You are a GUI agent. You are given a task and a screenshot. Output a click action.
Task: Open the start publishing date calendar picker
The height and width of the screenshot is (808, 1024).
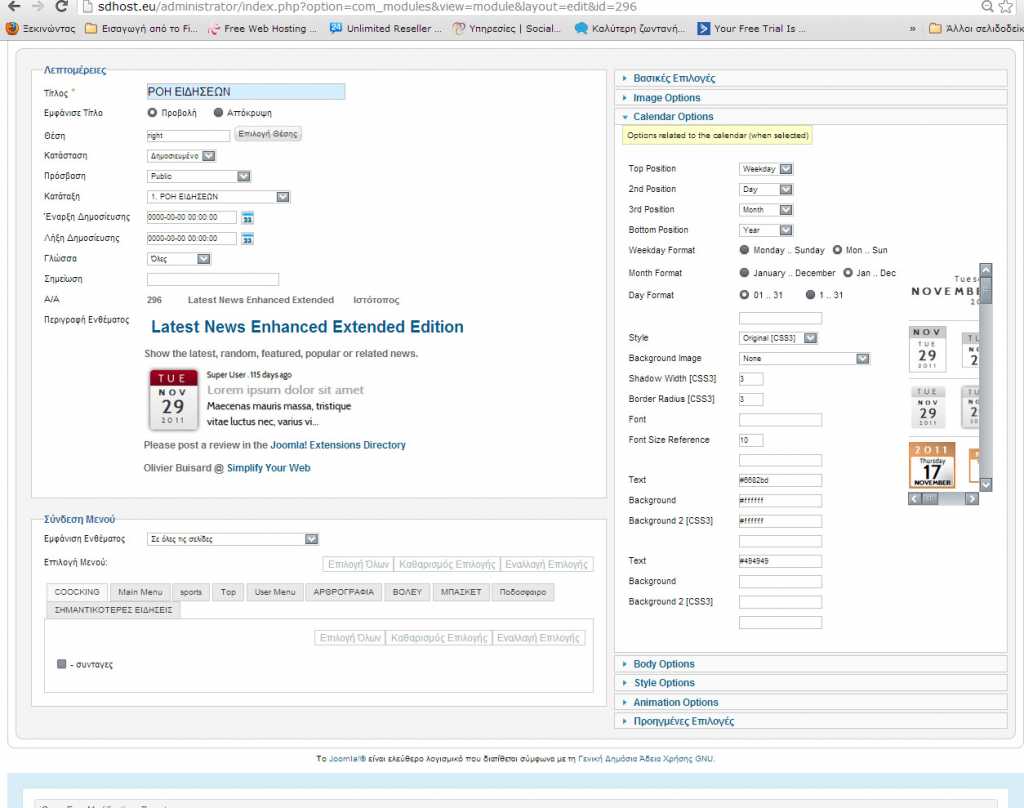pyautogui.click(x=247, y=218)
